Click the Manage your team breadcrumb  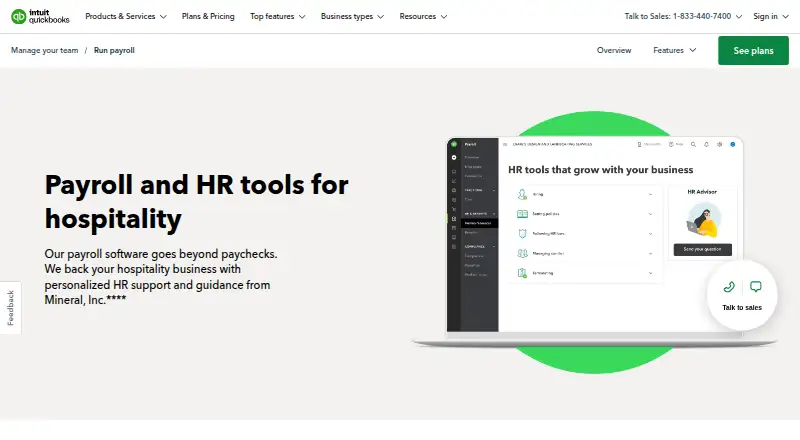[45, 50]
